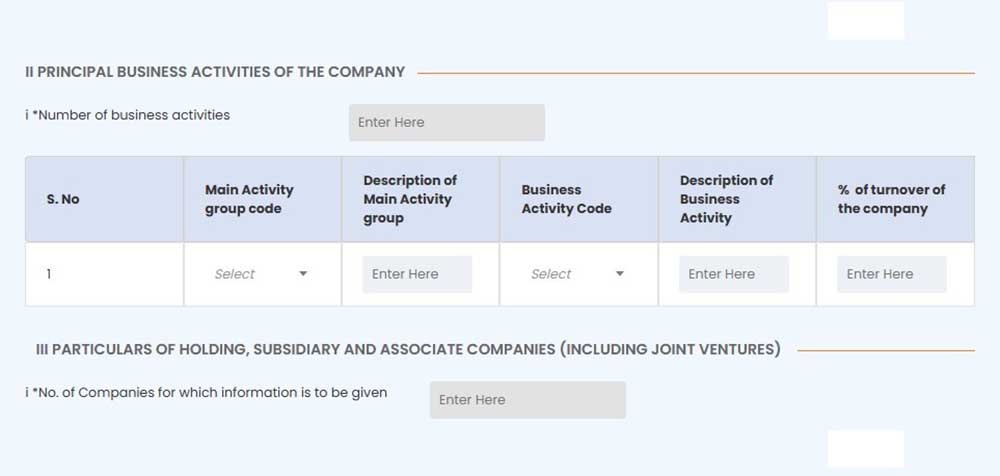Open the Main Activity group code dropdown
The width and height of the screenshot is (1000, 476).
click(260, 274)
